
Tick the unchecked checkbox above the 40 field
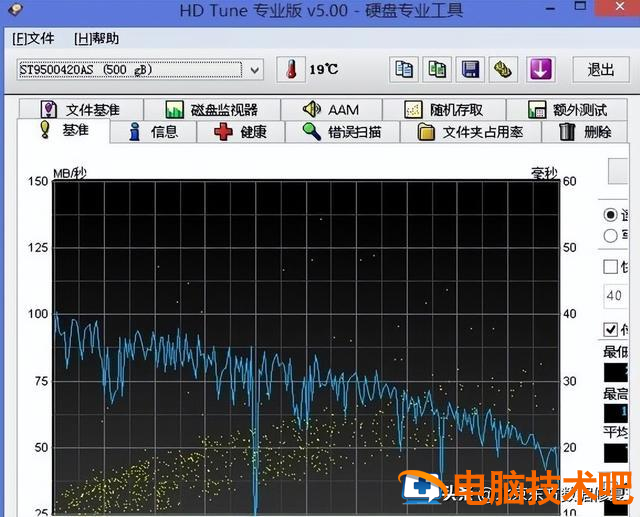[610, 267]
